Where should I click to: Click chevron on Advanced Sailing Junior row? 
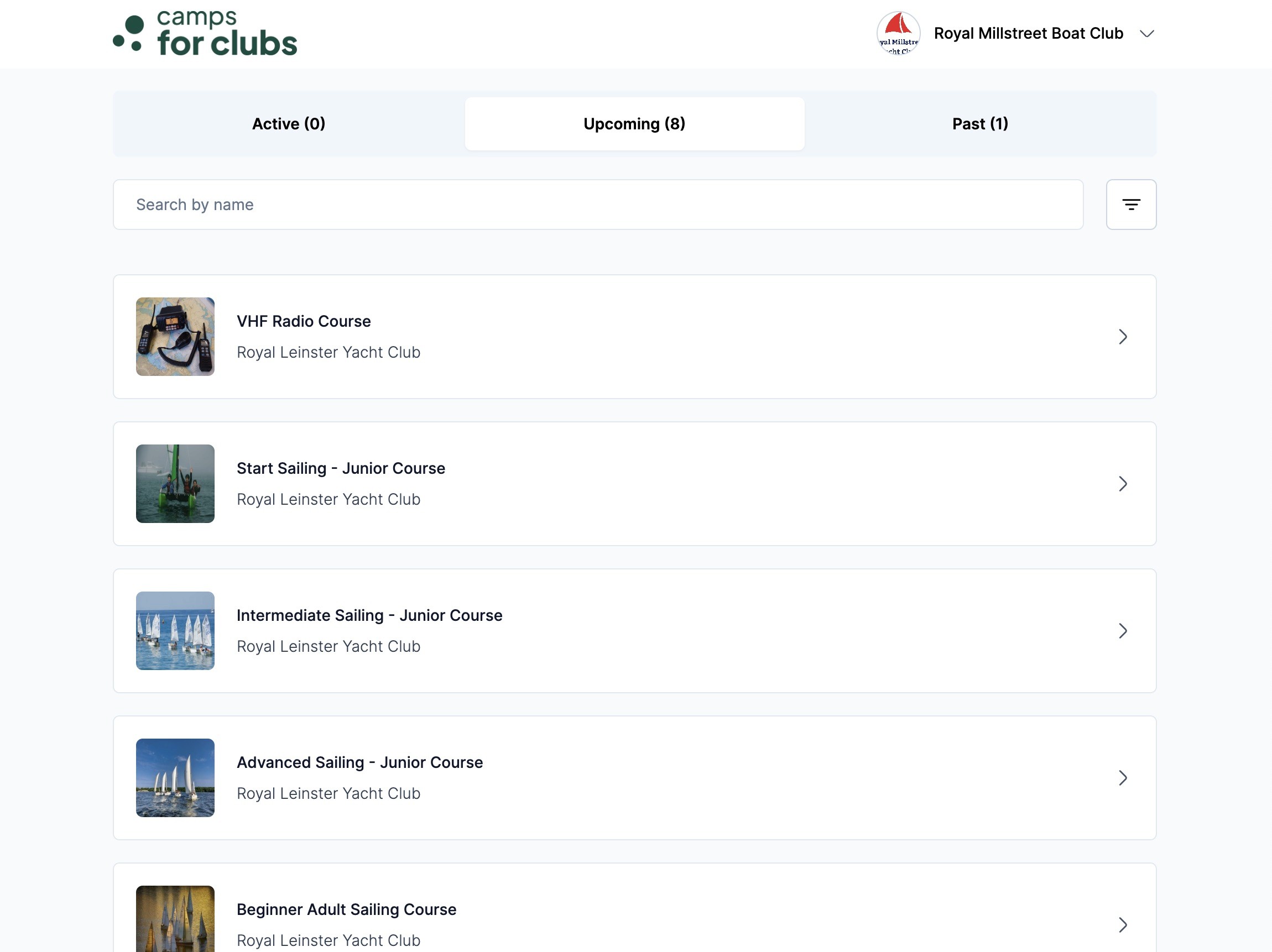coord(1123,778)
